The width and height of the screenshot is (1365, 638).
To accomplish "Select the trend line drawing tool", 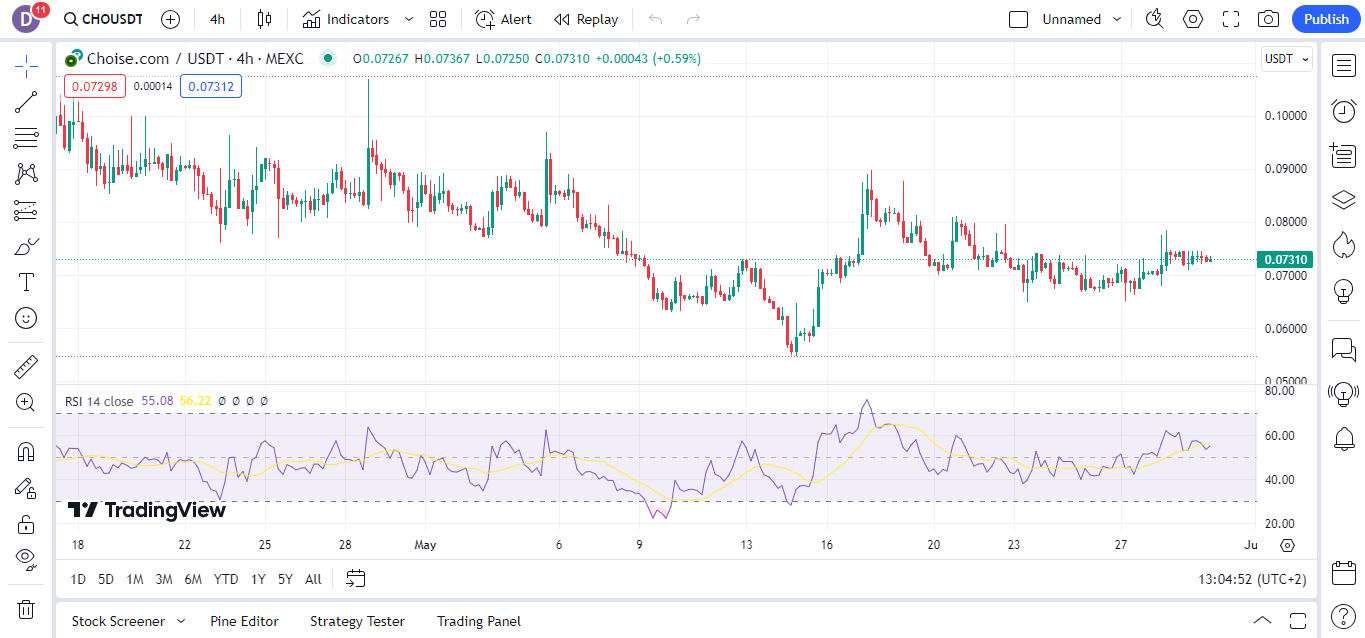I will coord(26,102).
